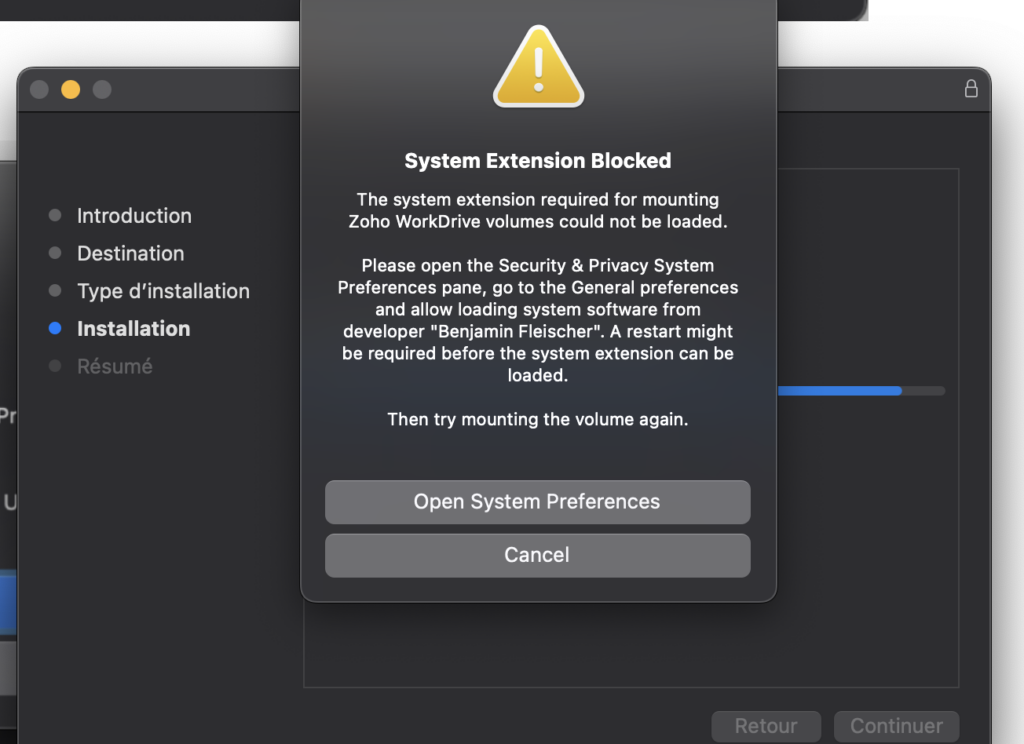Select the Résumé step in sidebar

(x=115, y=366)
